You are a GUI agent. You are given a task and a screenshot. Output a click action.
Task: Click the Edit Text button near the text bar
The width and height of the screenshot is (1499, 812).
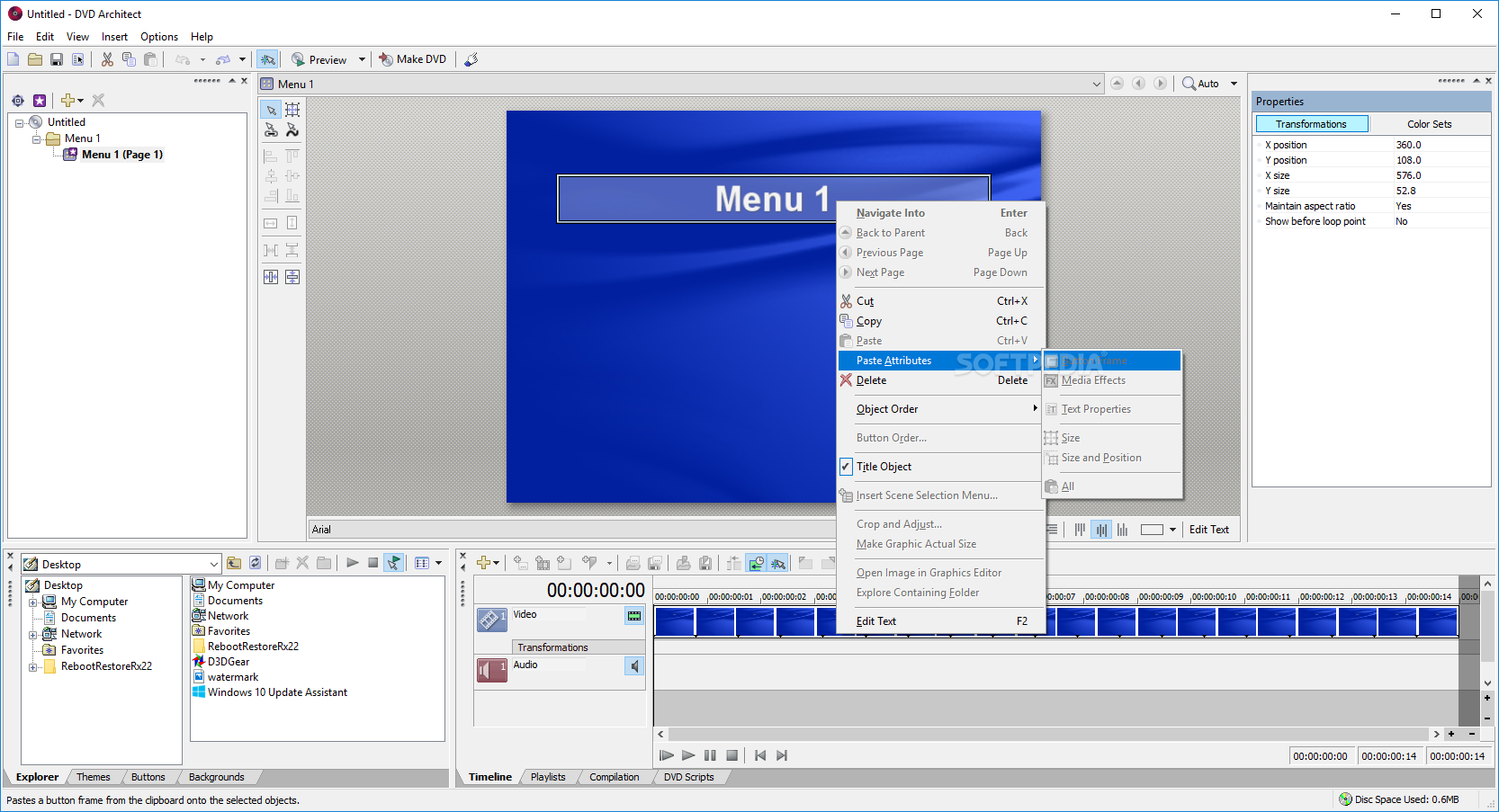point(1209,529)
